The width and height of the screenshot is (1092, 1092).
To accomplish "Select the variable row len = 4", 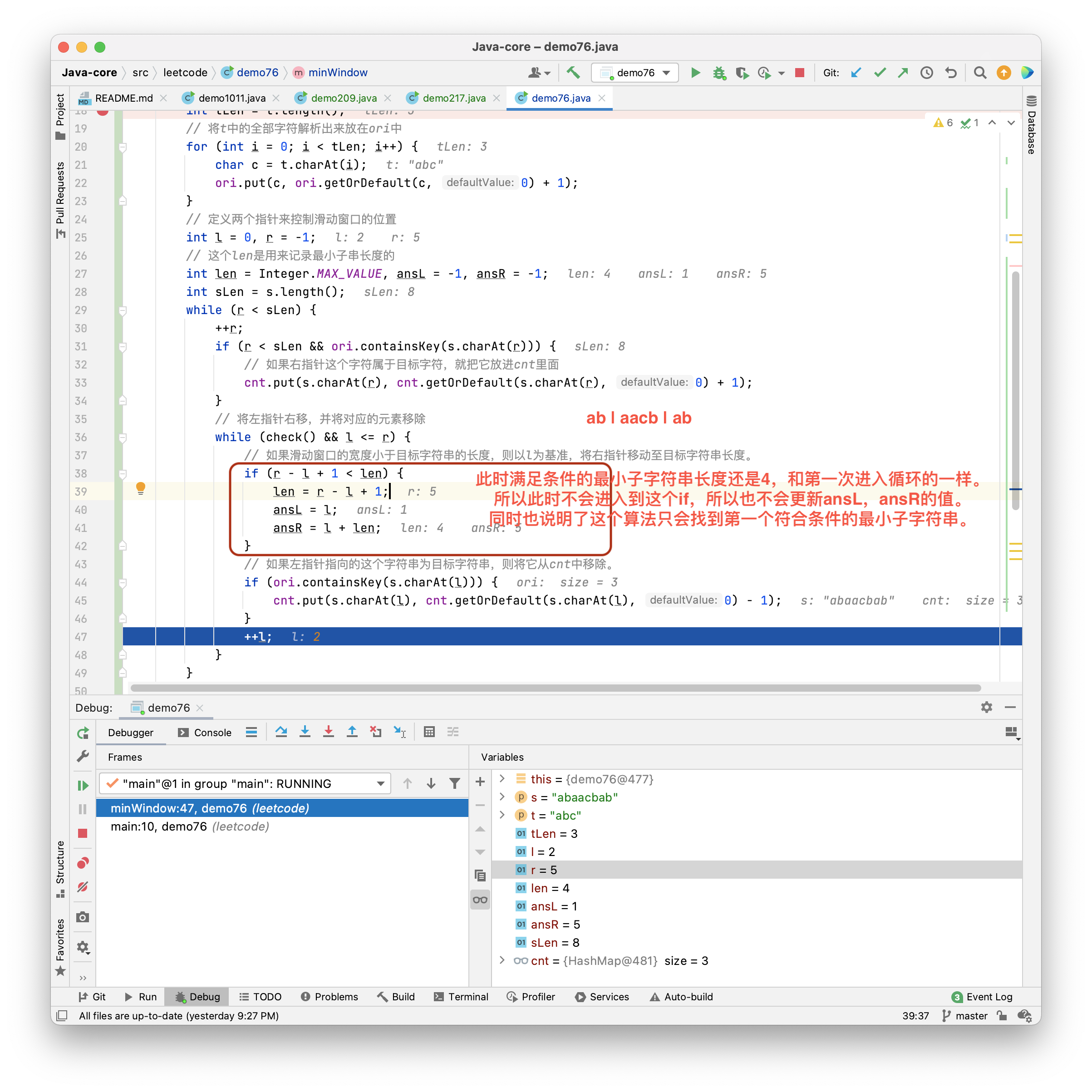I will (756, 888).
